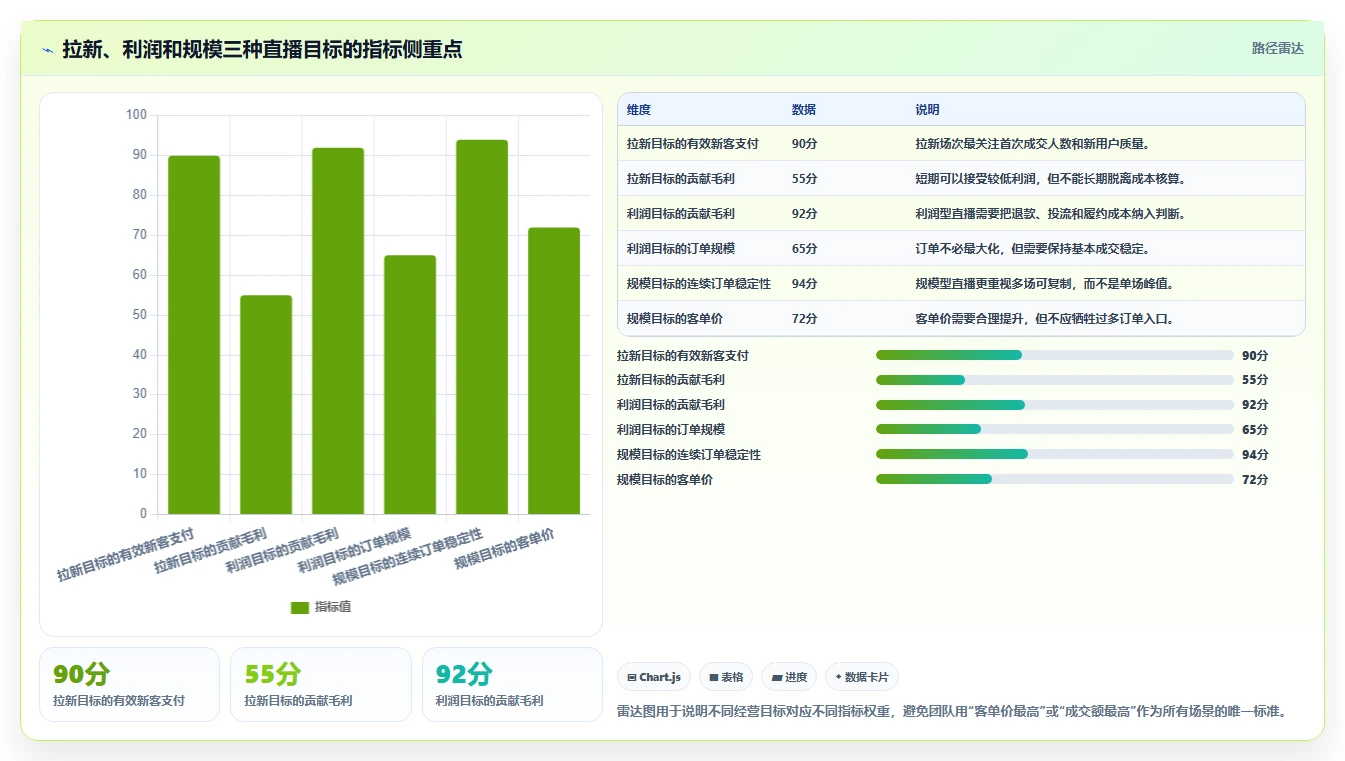
Task: Open the 90分 data card
Action: (x=129, y=684)
